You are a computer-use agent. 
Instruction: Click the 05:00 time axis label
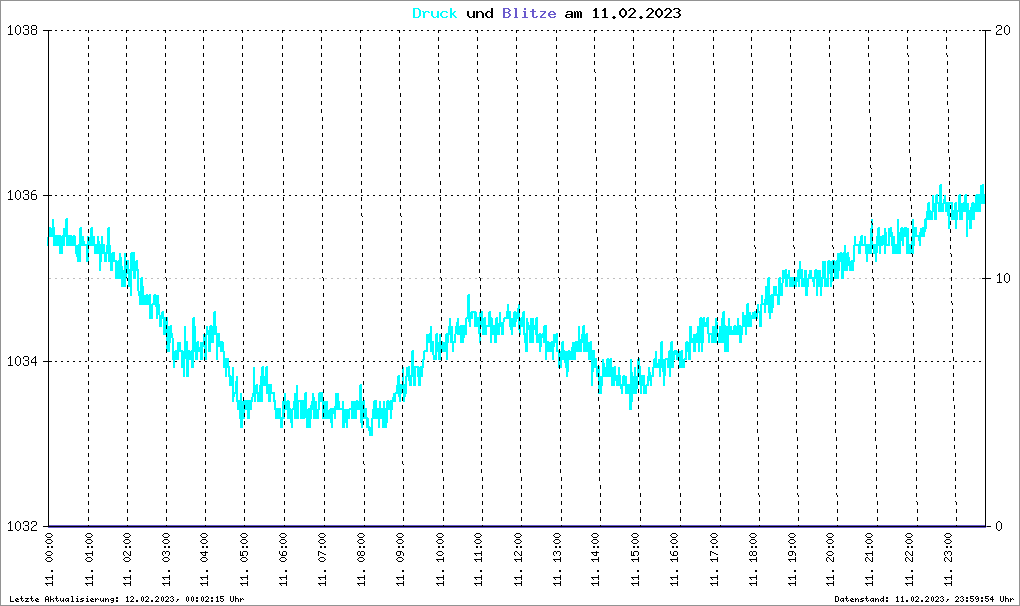pos(244,559)
